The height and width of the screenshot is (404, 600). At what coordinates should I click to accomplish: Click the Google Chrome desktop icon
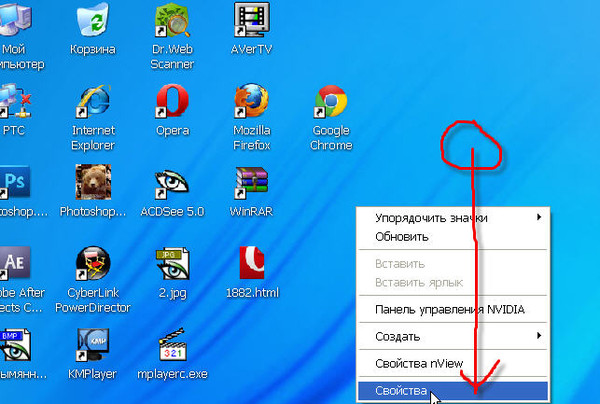[331, 101]
